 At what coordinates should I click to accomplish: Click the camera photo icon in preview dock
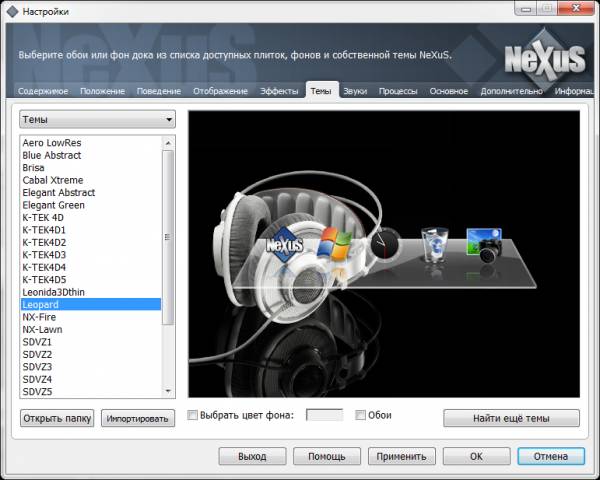(x=484, y=245)
